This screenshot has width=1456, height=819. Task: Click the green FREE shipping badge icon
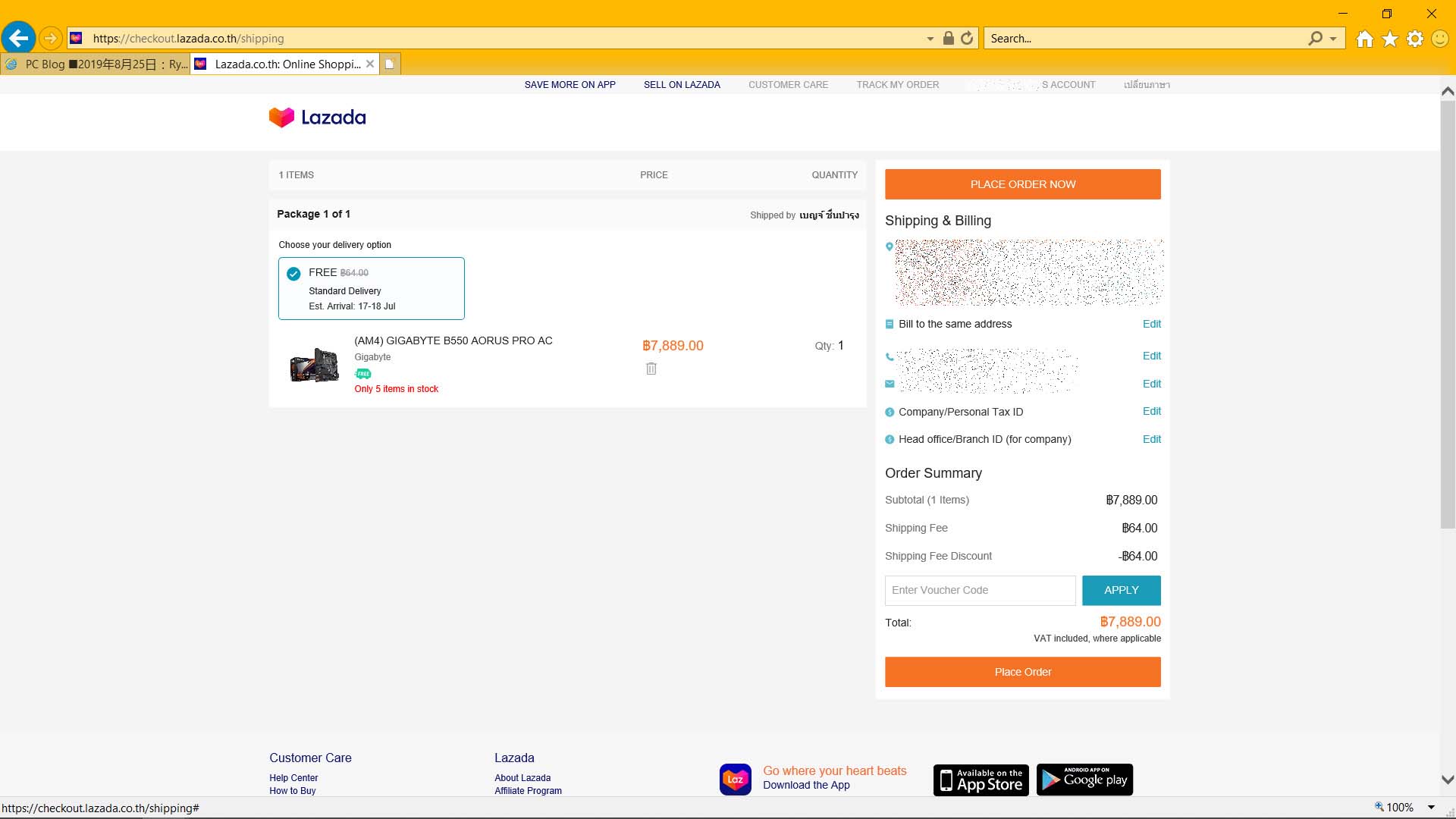tap(363, 374)
